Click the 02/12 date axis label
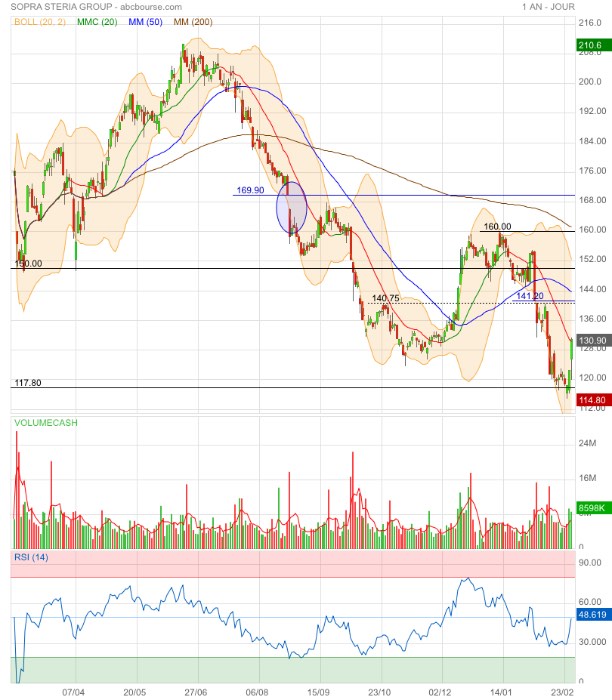Image resolution: width=612 pixels, height=700 pixels. tap(440, 692)
